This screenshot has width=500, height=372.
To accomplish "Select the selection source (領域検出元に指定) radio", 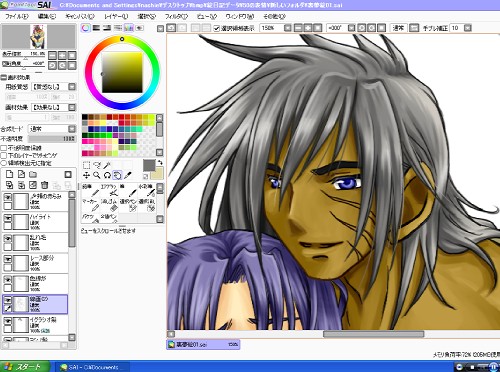I will [x=4, y=163].
